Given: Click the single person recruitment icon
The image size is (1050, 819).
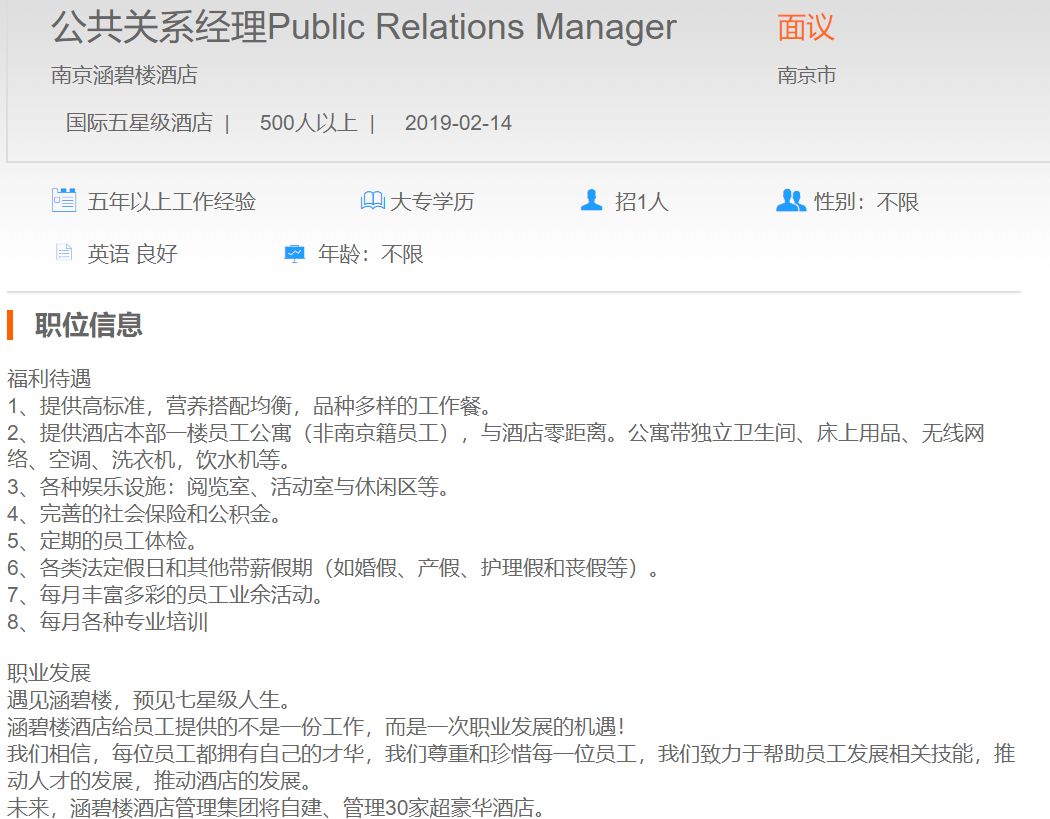Looking at the screenshot, I should pyautogui.click(x=591, y=201).
